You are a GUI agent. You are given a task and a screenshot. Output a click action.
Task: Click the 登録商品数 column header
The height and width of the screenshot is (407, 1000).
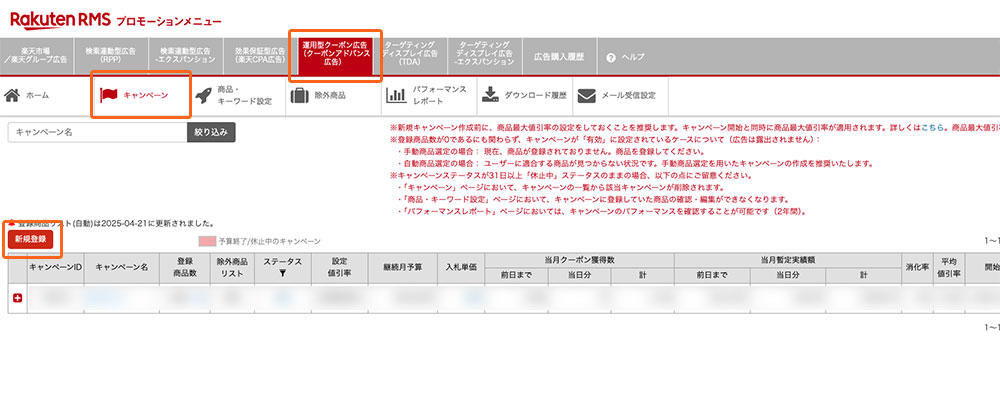click(x=185, y=267)
